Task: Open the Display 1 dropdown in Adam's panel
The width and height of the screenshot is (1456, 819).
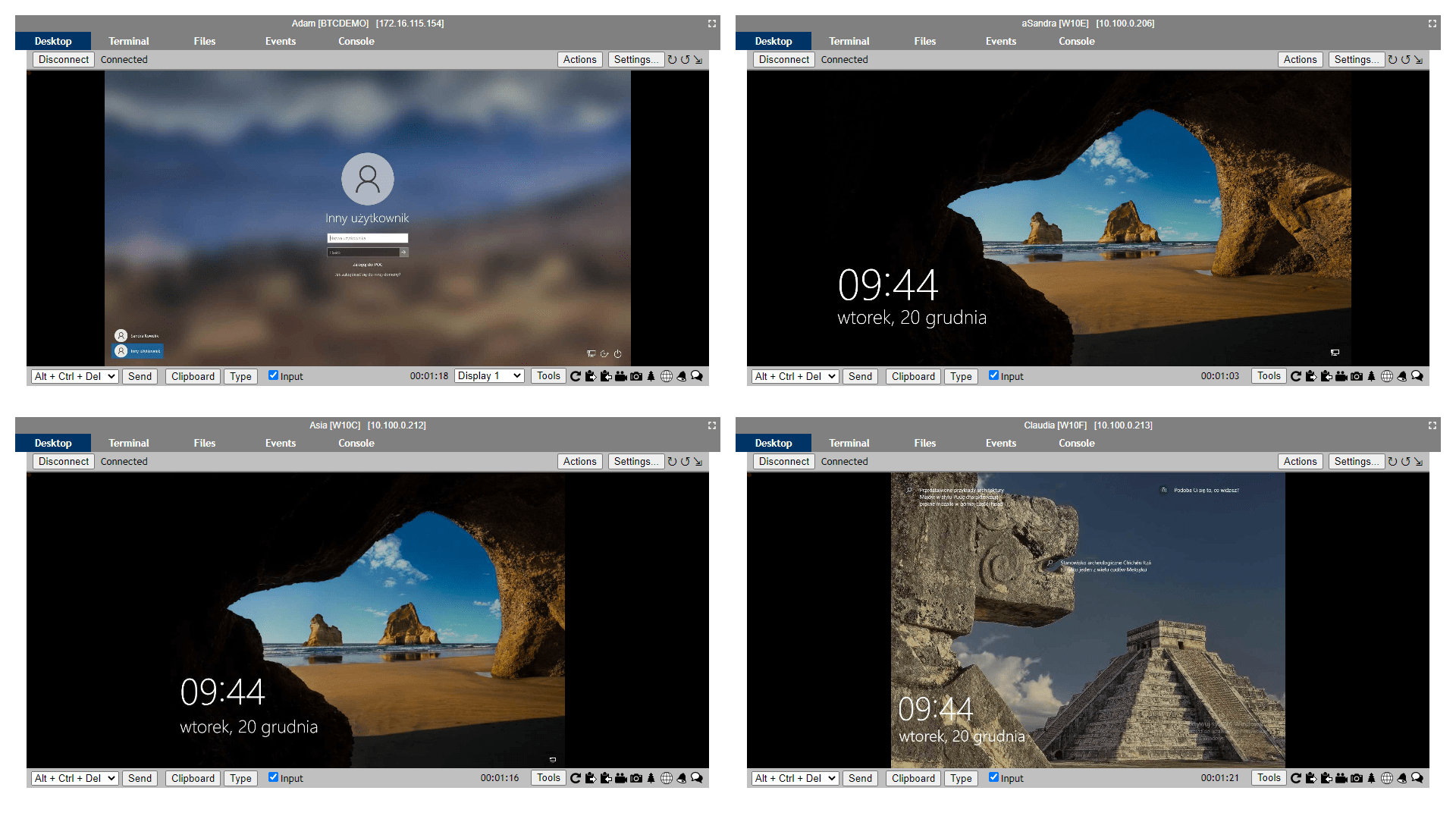Action: [490, 376]
